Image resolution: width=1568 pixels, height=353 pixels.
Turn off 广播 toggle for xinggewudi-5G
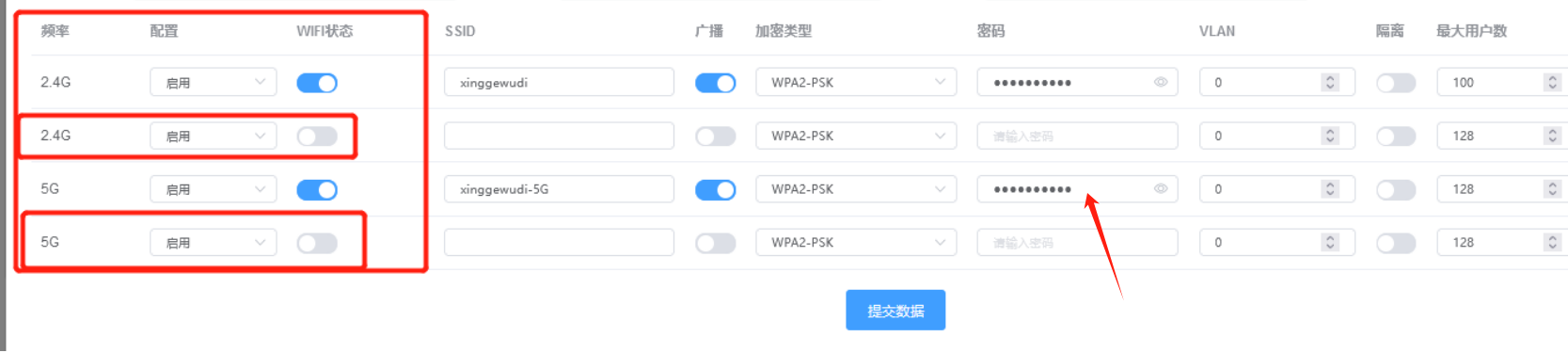coord(715,189)
